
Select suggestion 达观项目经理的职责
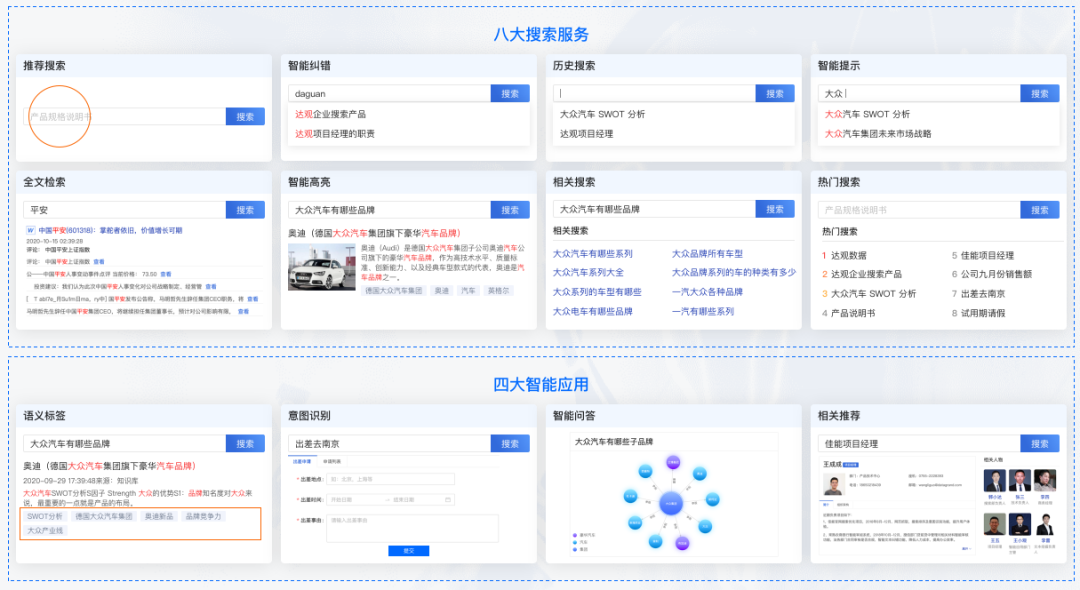pos(335,134)
